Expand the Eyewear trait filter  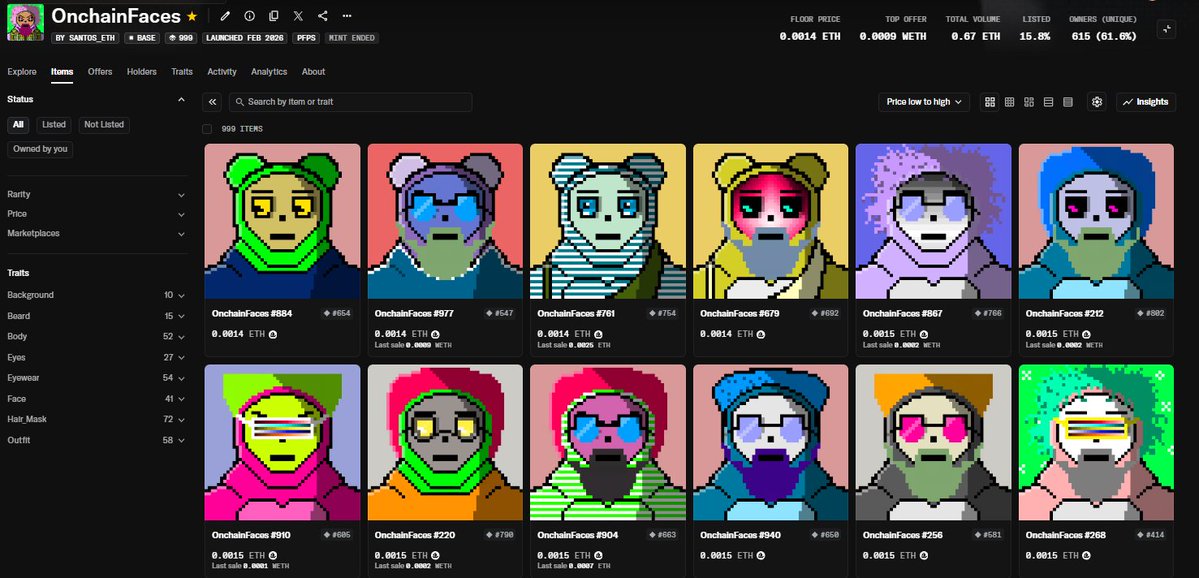pyautogui.click(x=97, y=378)
